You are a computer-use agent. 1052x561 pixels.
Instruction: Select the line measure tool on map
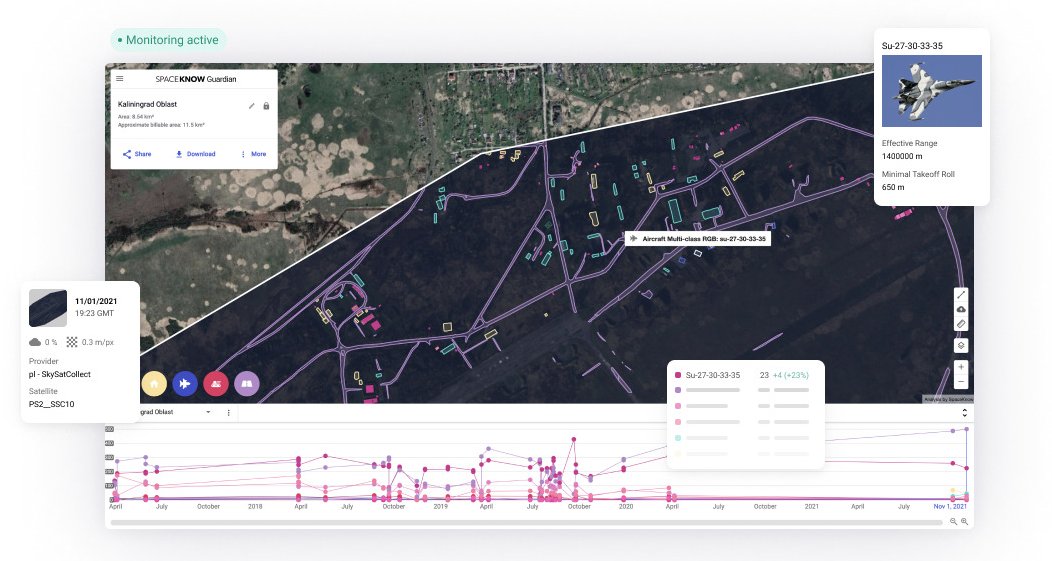(961, 295)
